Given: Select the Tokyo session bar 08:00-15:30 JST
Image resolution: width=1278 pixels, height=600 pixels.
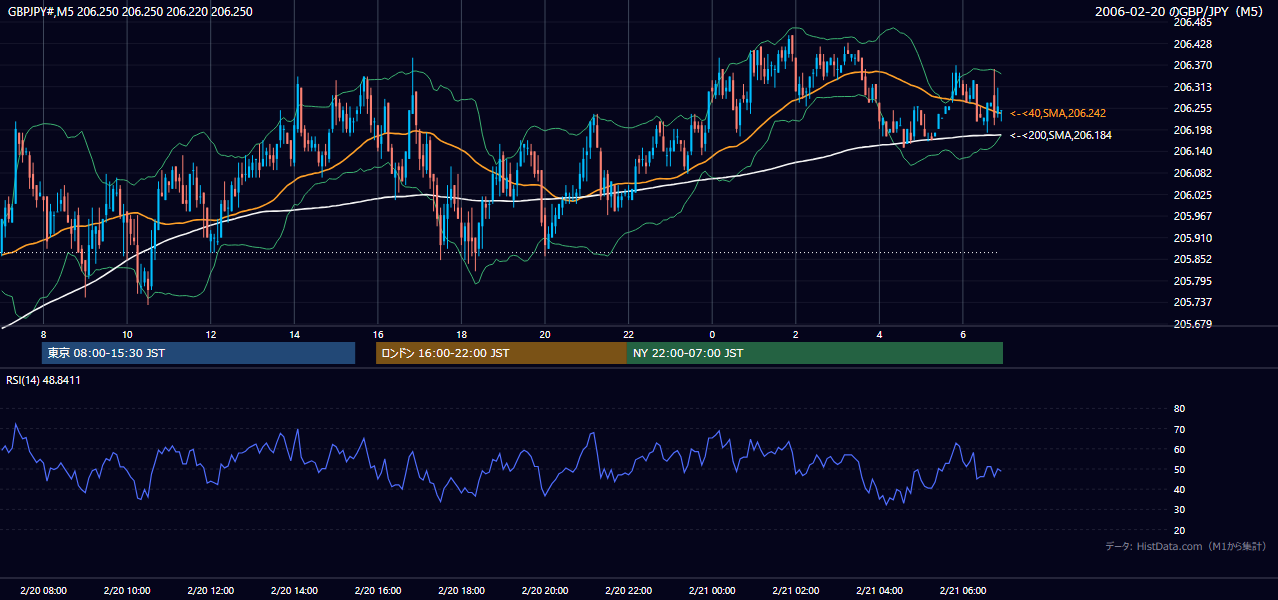Looking at the screenshot, I should click(198, 353).
